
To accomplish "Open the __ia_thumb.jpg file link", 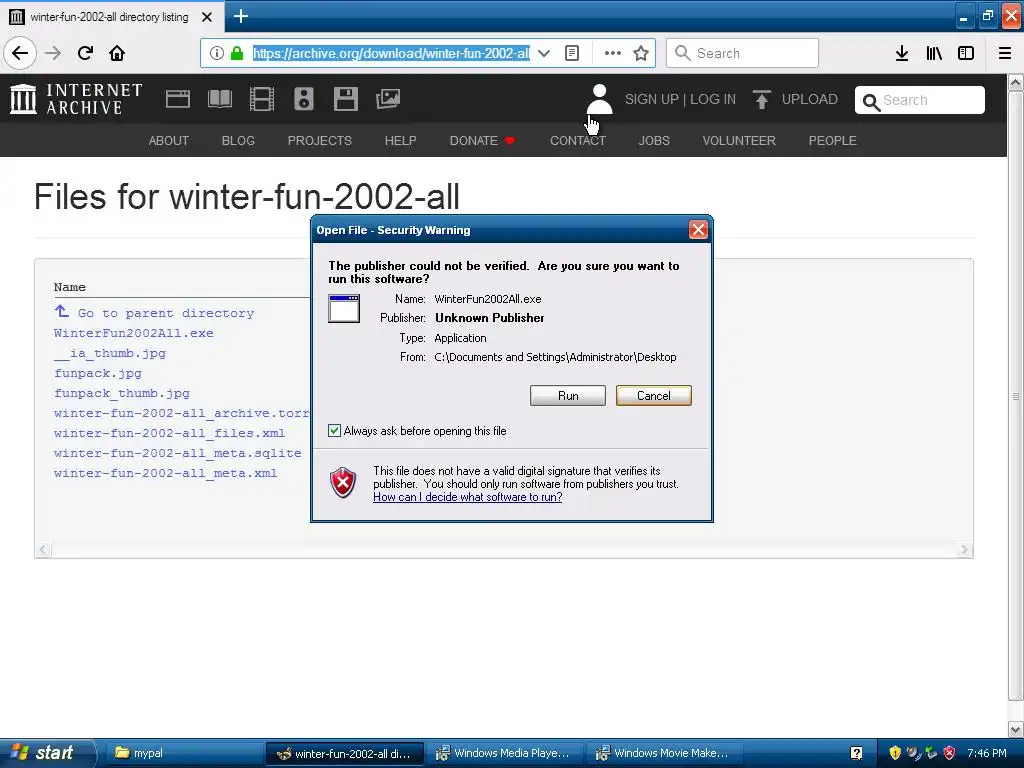I will tap(110, 353).
